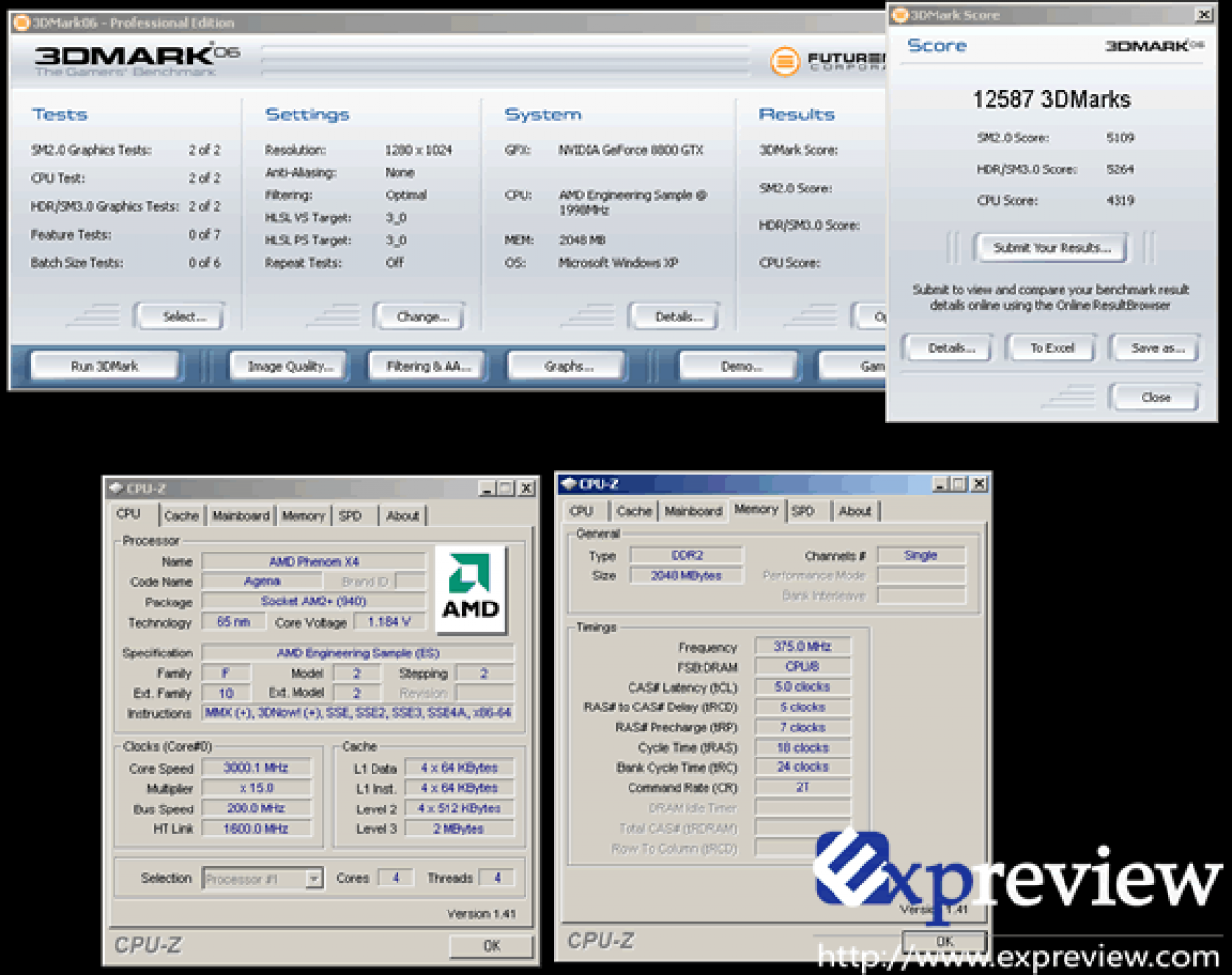This screenshot has height=975, width=1232.
Task: Click the Technology 65 nm field
Action: tap(233, 623)
